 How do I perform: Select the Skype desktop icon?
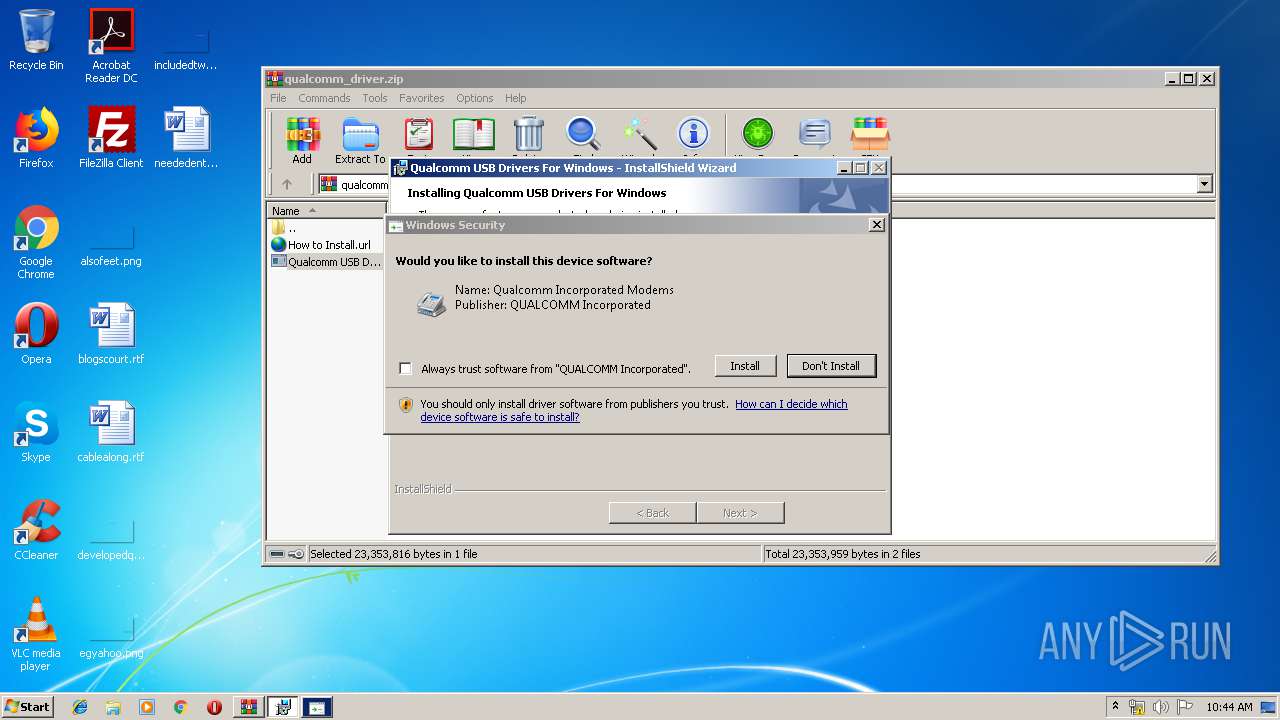36,432
